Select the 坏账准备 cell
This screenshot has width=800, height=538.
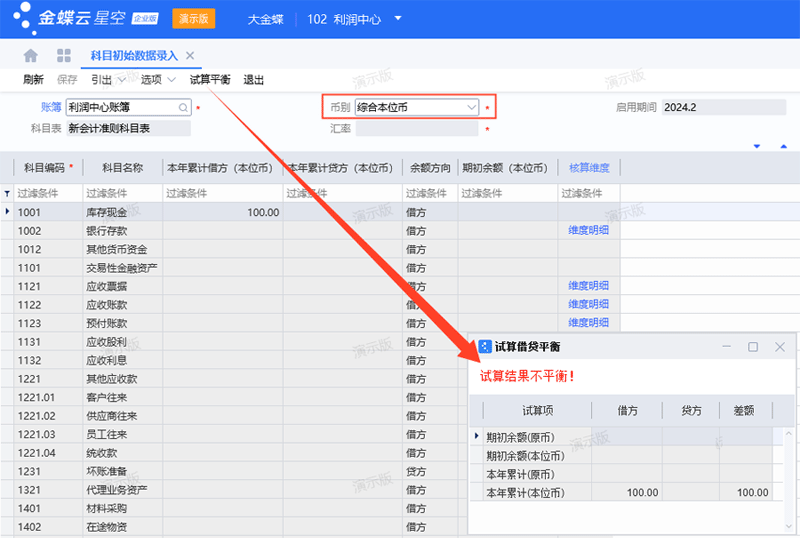coord(122,472)
